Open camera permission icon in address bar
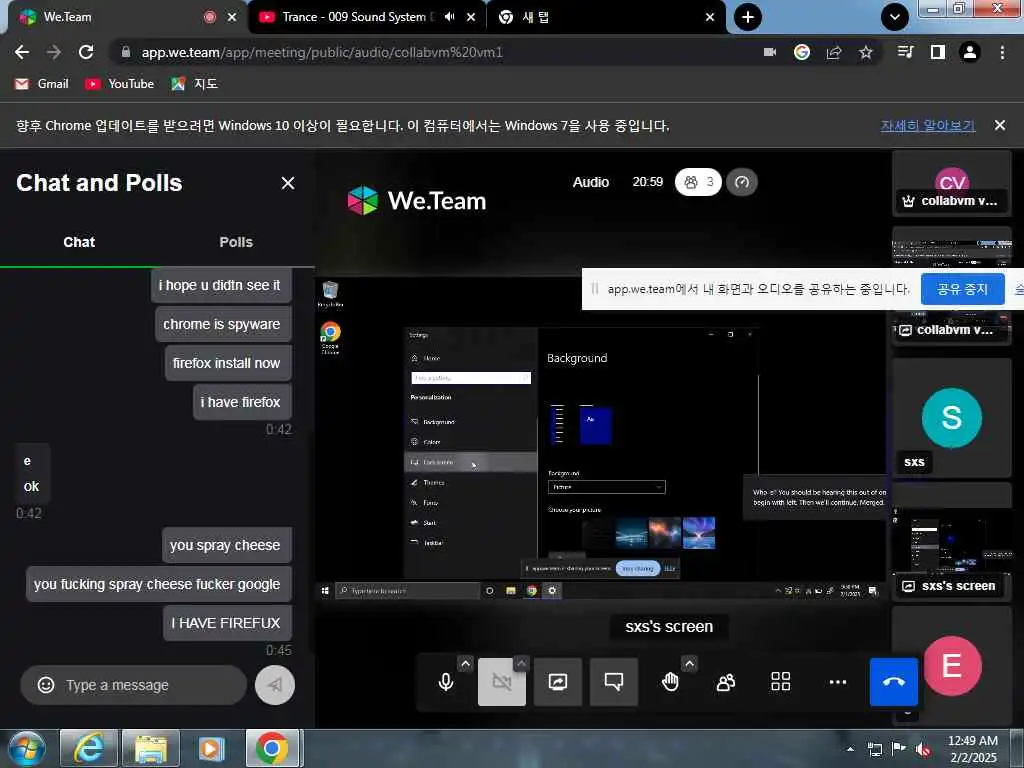The height and width of the screenshot is (768, 1024). click(x=770, y=52)
